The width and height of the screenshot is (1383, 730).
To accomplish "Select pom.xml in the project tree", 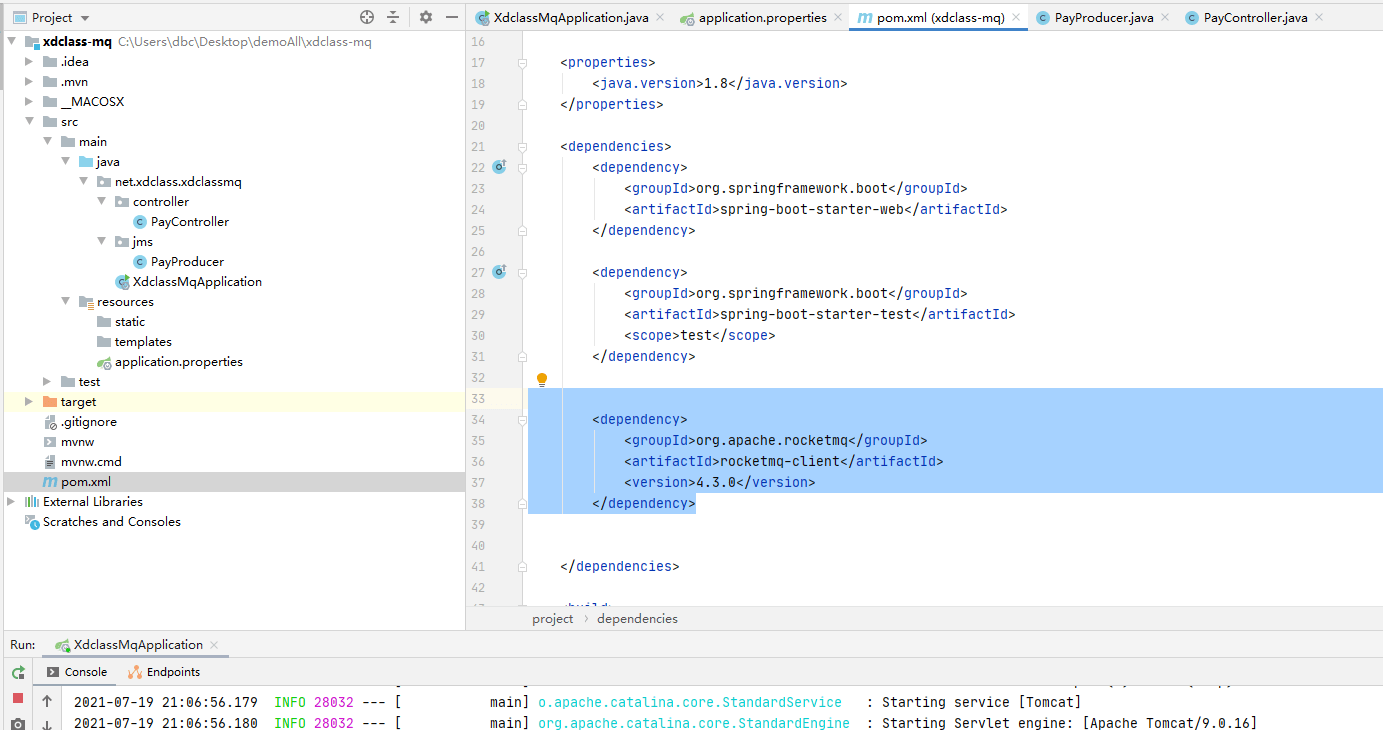I will tap(85, 482).
